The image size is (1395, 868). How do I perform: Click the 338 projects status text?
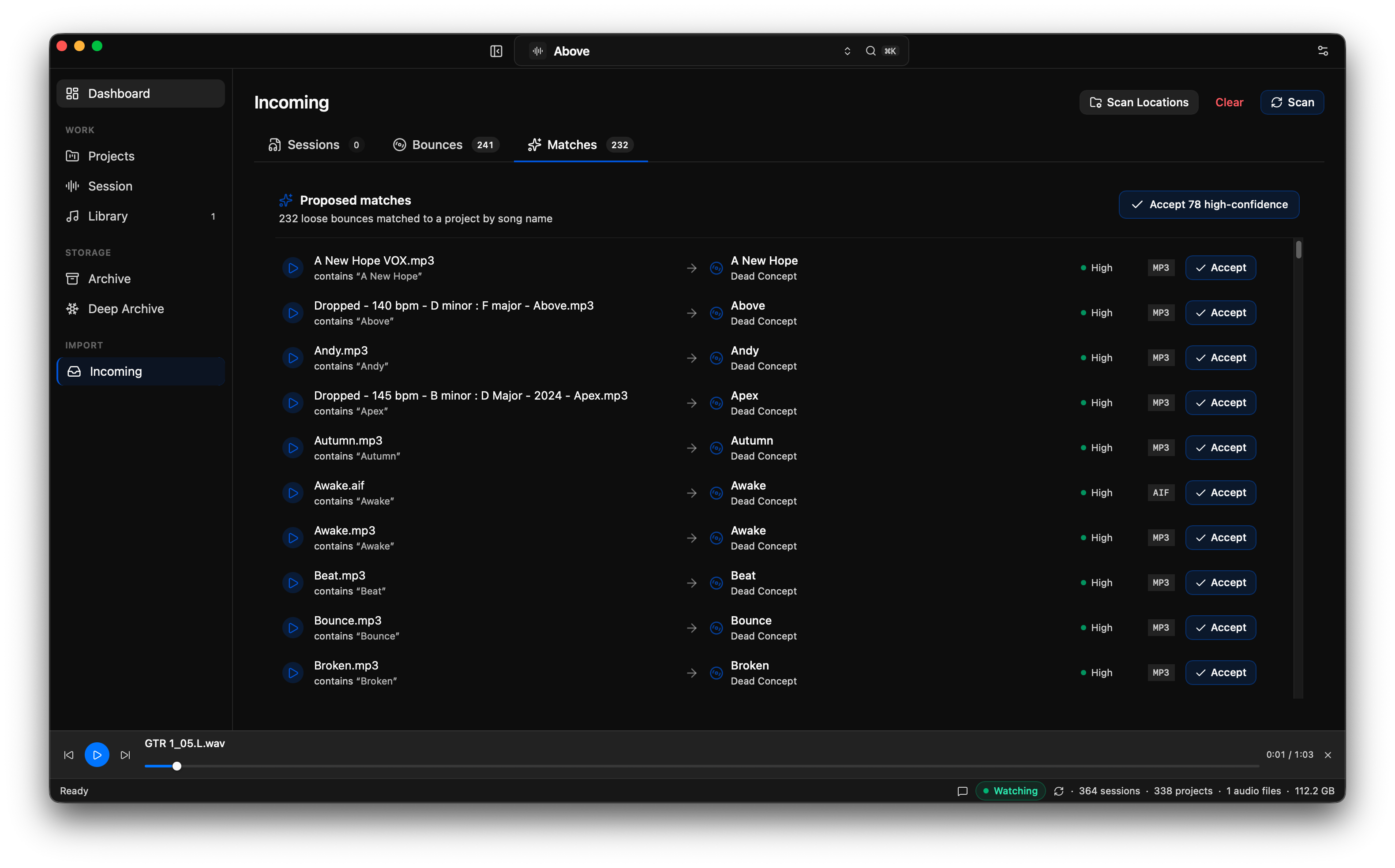point(1183,791)
